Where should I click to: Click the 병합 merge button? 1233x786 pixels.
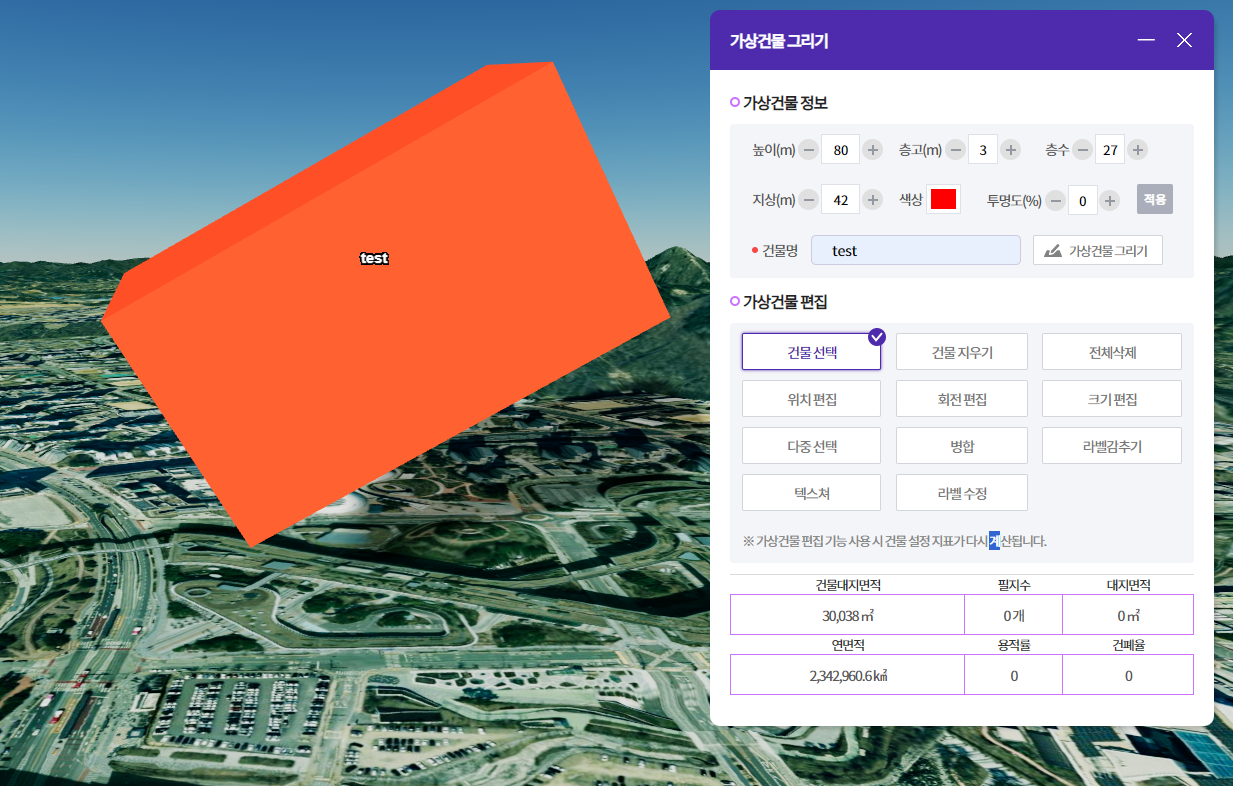pyautogui.click(x=962, y=446)
